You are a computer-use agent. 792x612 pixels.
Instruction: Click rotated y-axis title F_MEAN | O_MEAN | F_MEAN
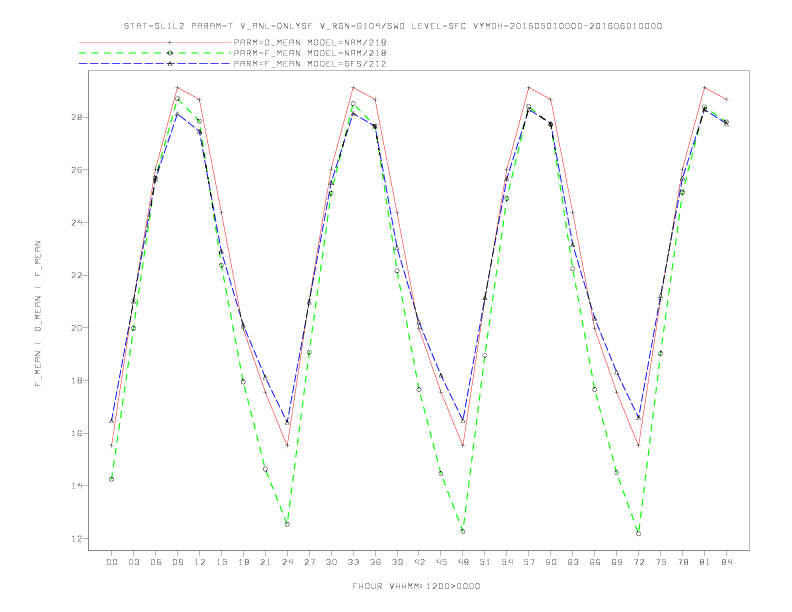point(38,314)
